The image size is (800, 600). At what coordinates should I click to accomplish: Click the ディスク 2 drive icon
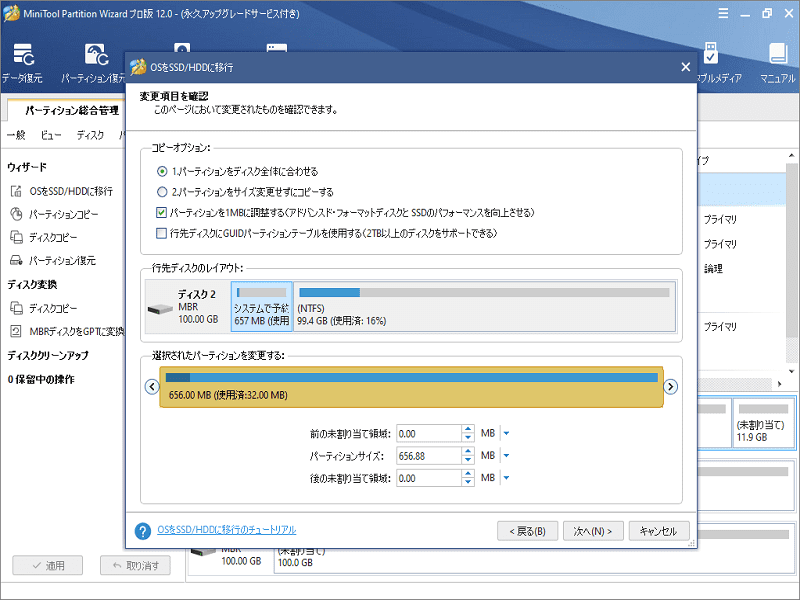160,308
